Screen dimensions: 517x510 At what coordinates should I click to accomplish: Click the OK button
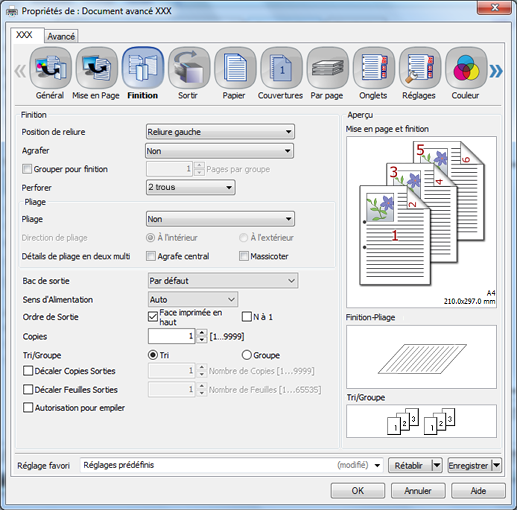358,491
